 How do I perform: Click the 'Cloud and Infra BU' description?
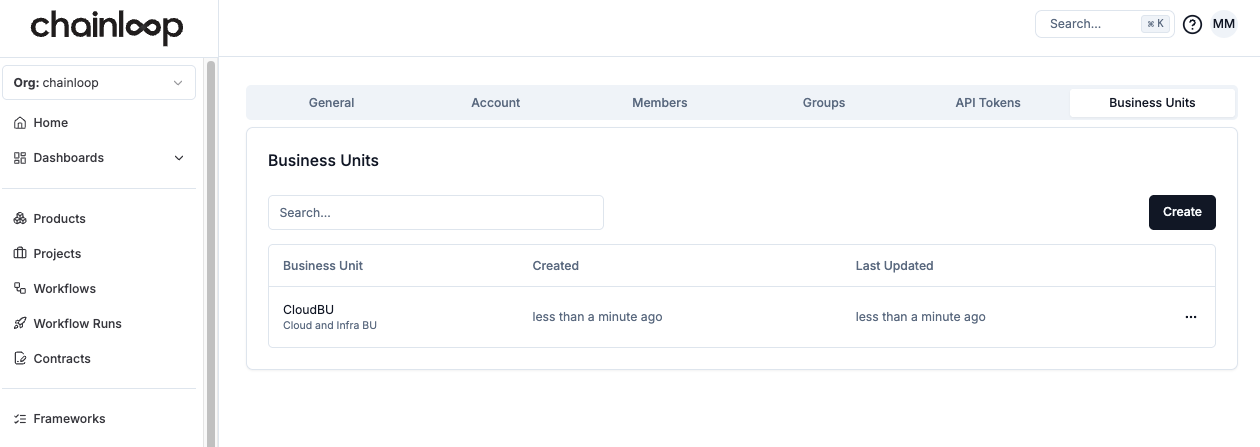coord(330,326)
